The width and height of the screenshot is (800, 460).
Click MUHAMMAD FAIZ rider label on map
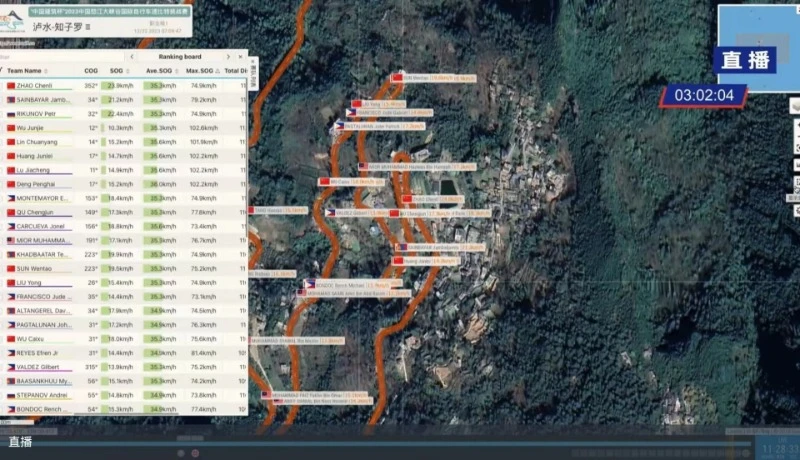tap(315, 395)
